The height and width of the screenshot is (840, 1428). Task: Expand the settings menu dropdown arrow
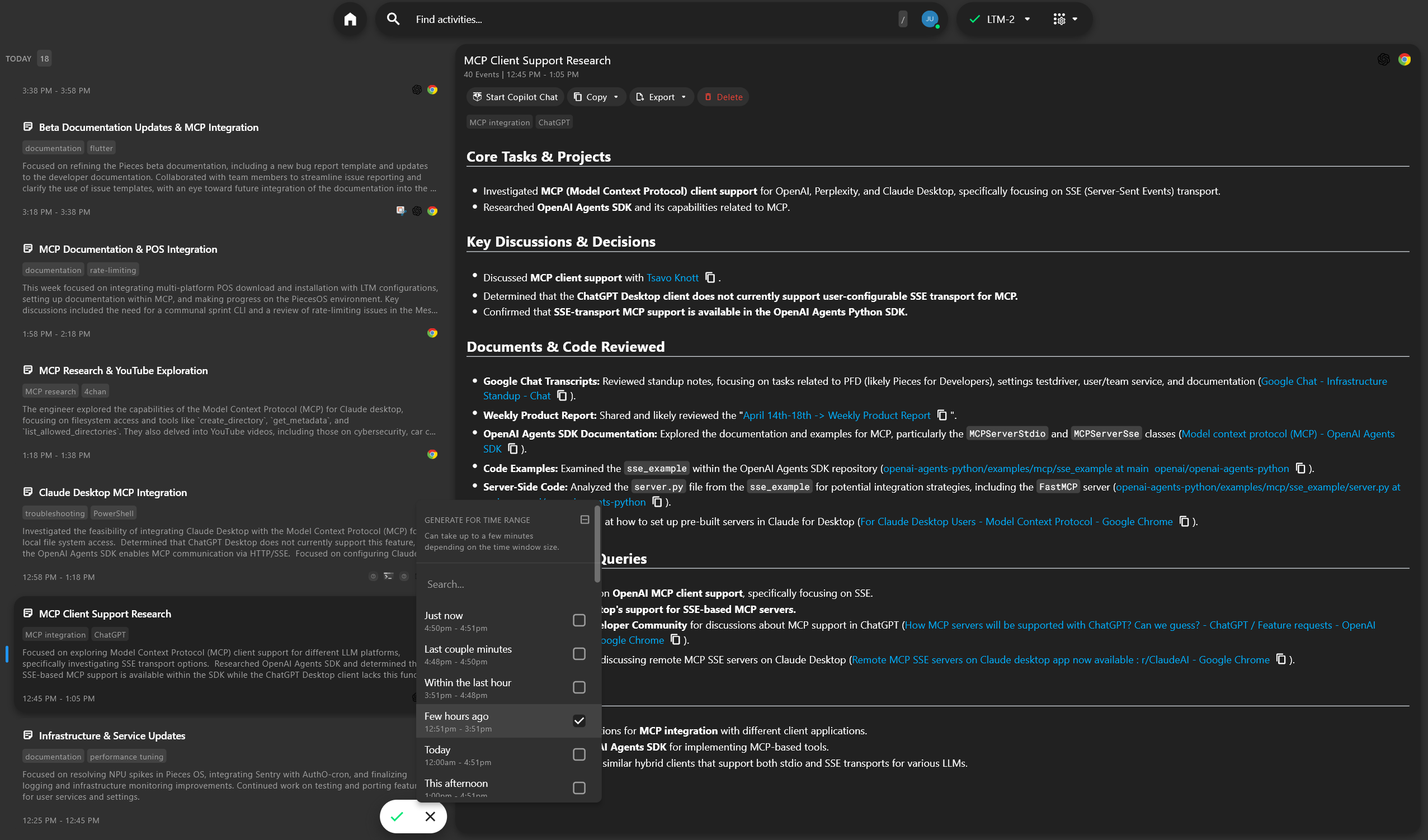point(1075,19)
